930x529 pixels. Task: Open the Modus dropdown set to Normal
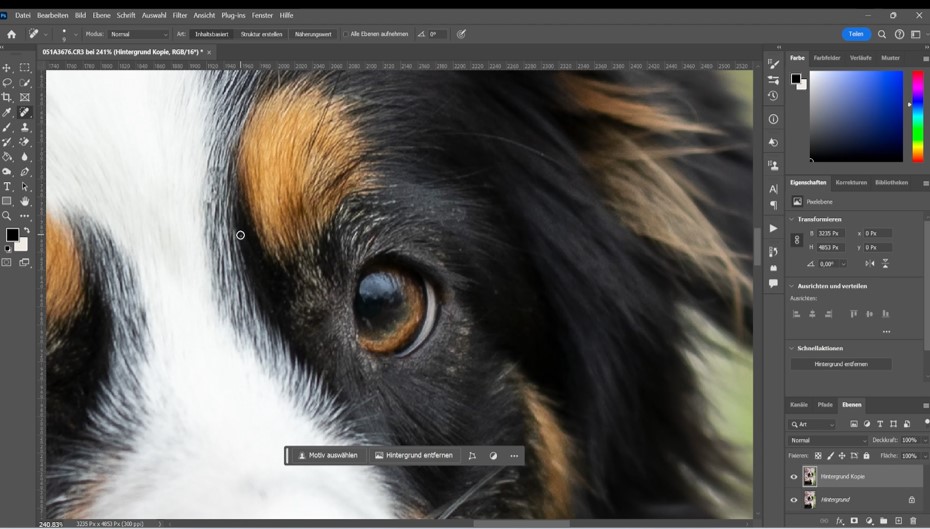pyautogui.click(x=137, y=34)
